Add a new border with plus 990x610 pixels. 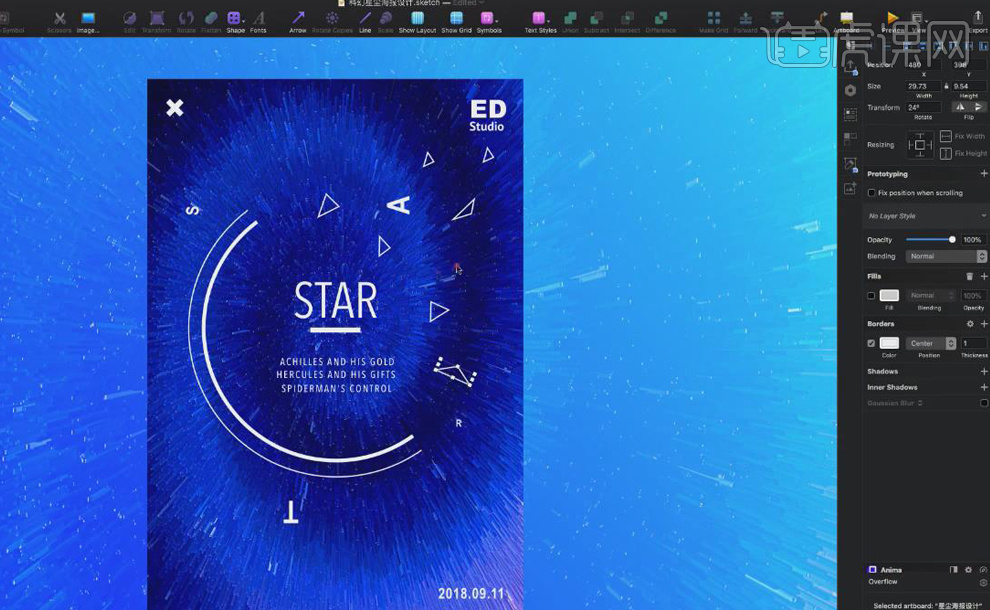pos(984,323)
